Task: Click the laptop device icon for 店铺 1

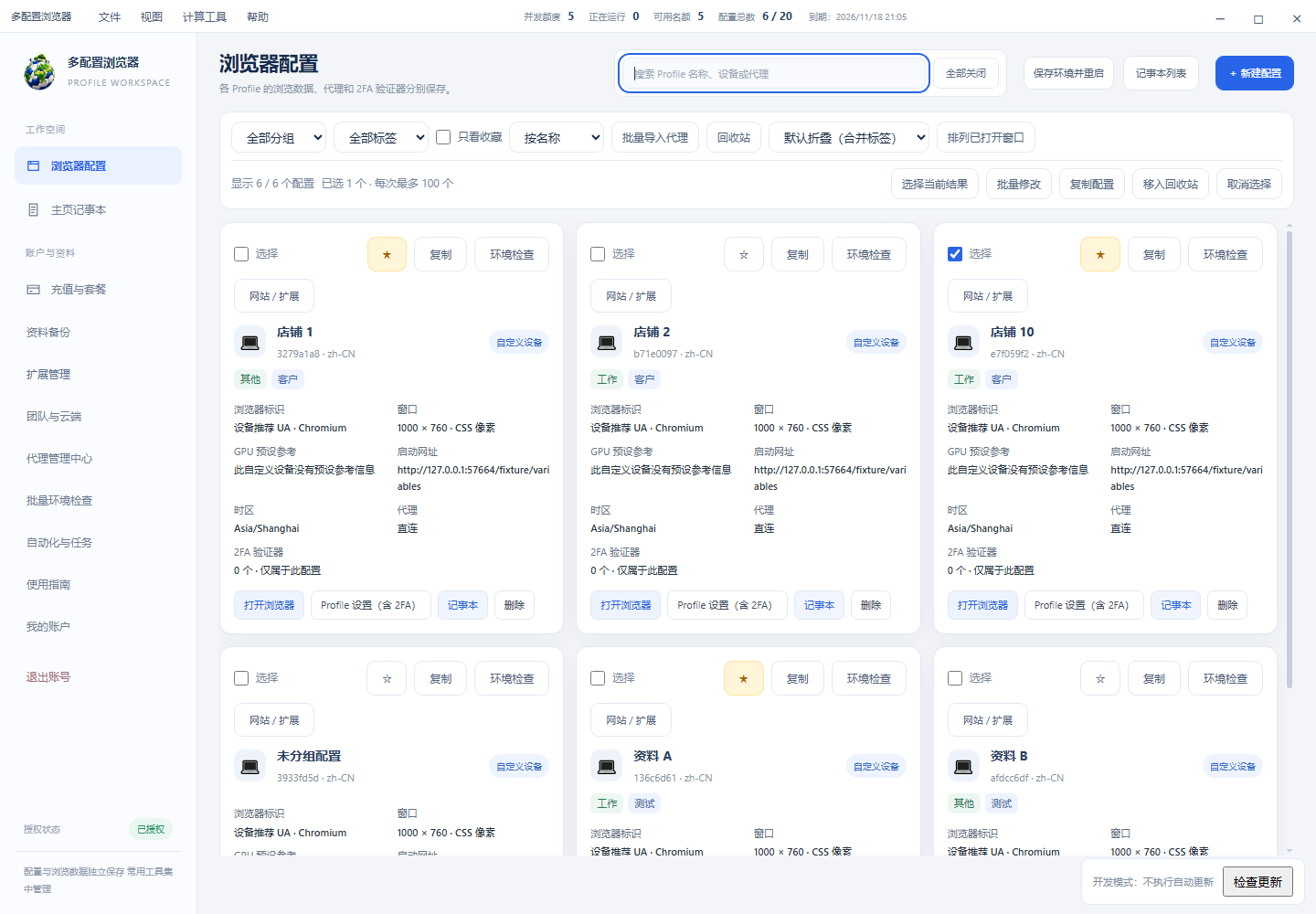Action: 249,342
